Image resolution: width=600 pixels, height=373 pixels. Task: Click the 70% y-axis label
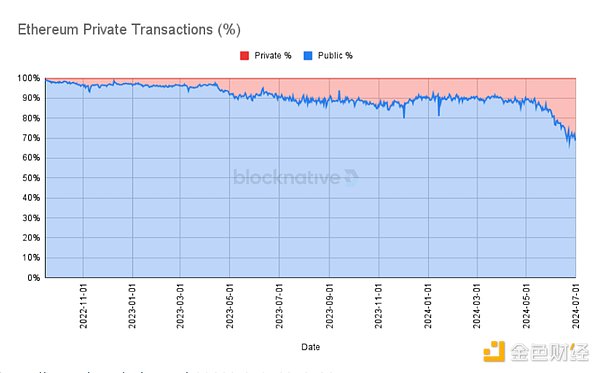click(x=31, y=138)
